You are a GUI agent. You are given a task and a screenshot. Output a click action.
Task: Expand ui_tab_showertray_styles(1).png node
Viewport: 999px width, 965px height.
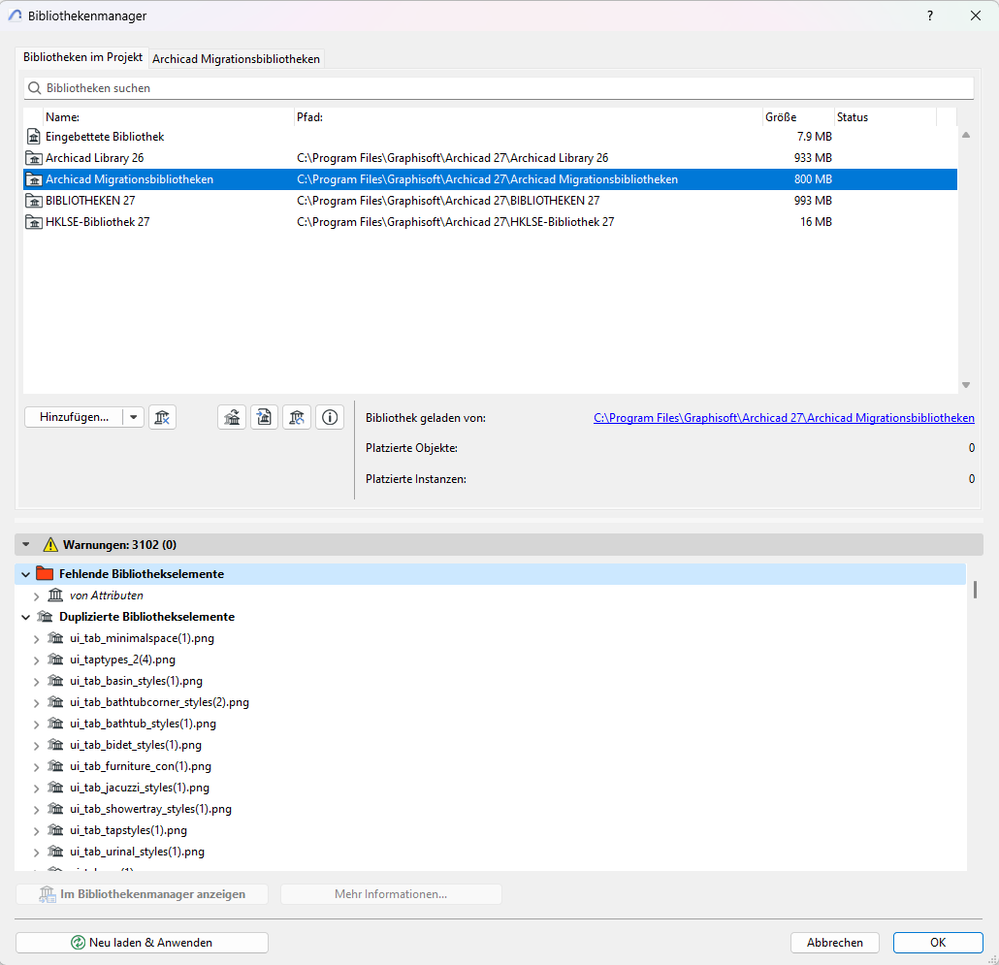pyautogui.click(x=36, y=809)
